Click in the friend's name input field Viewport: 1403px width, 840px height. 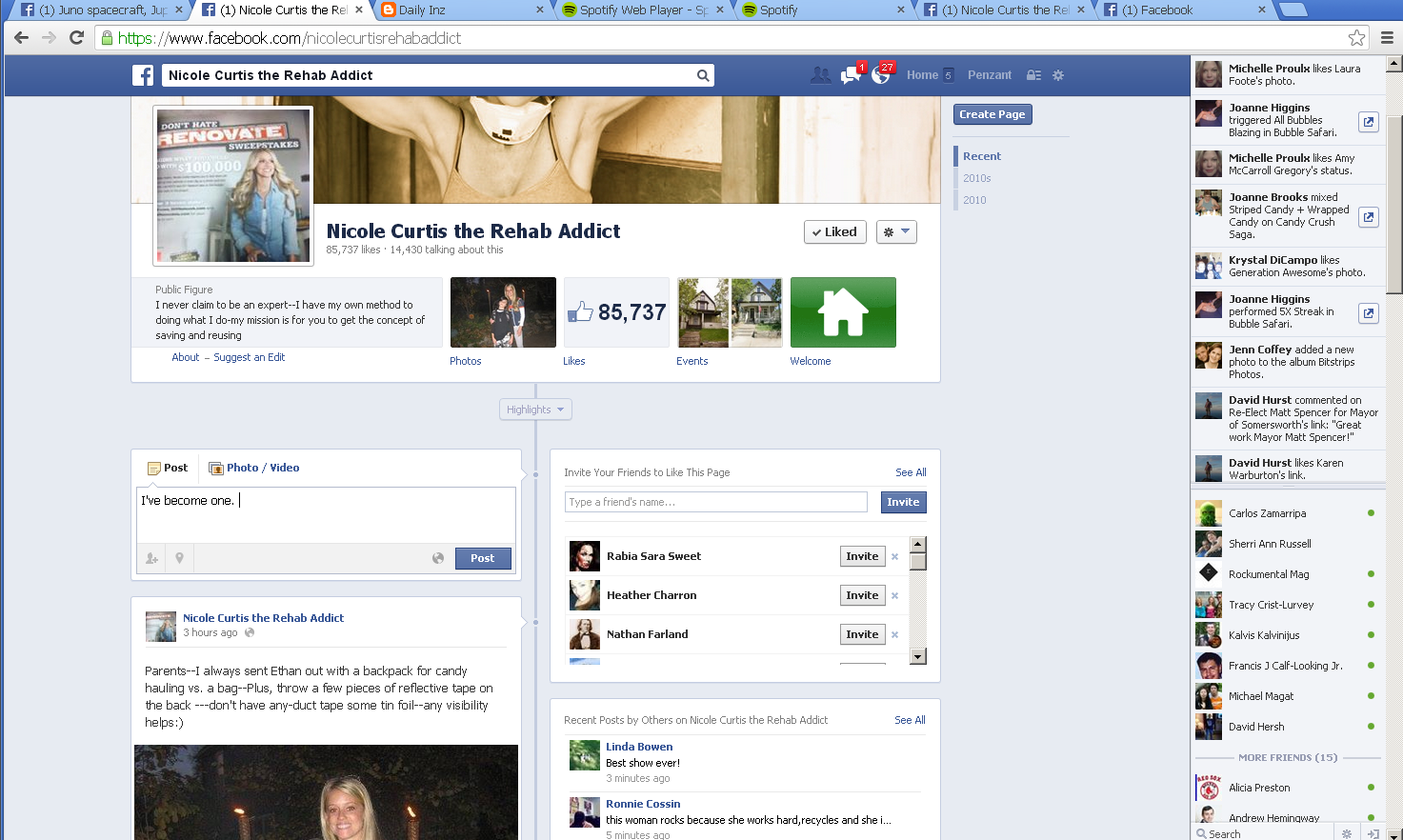(716, 502)
